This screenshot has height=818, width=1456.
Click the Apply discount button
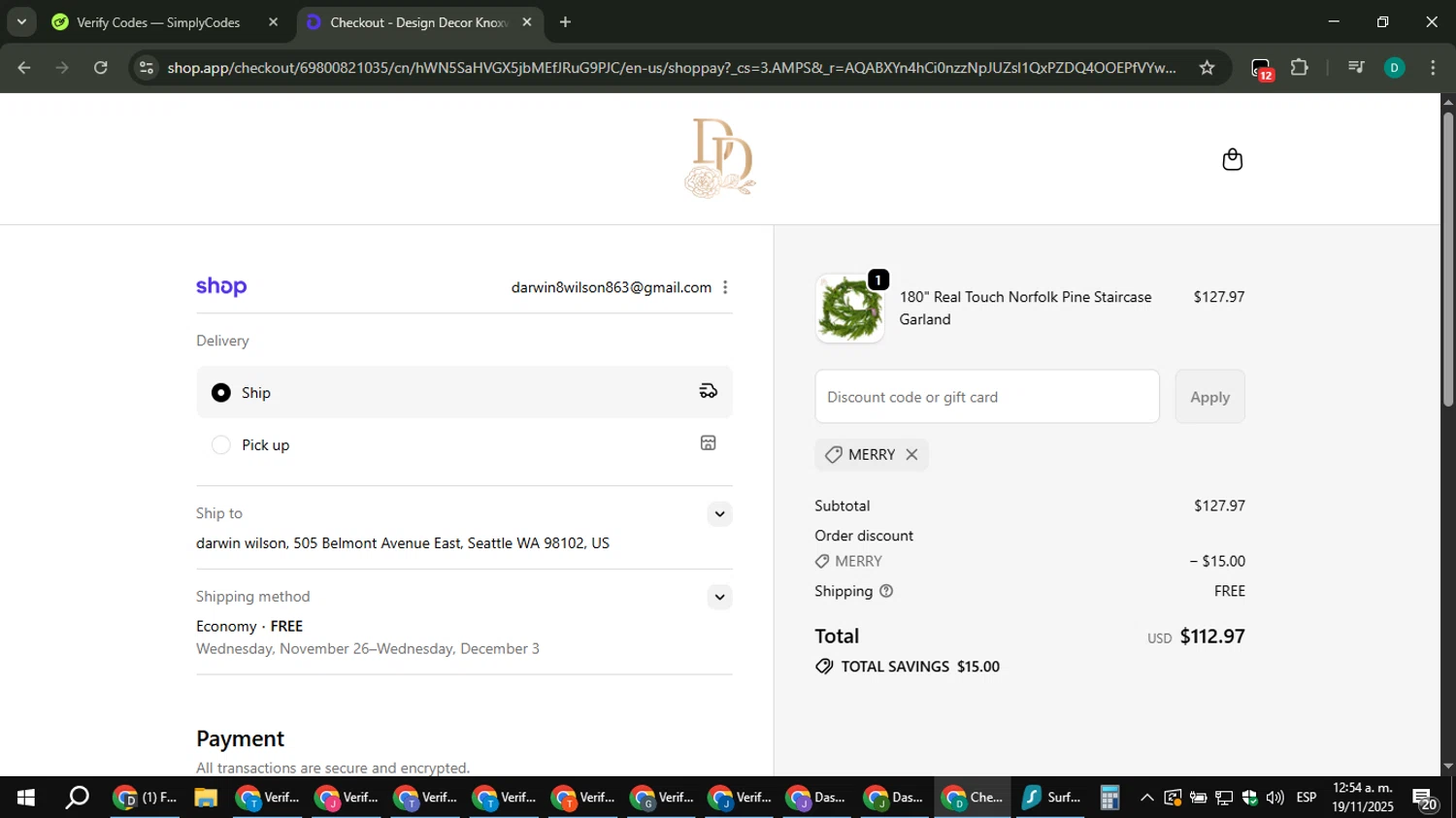1209,397
